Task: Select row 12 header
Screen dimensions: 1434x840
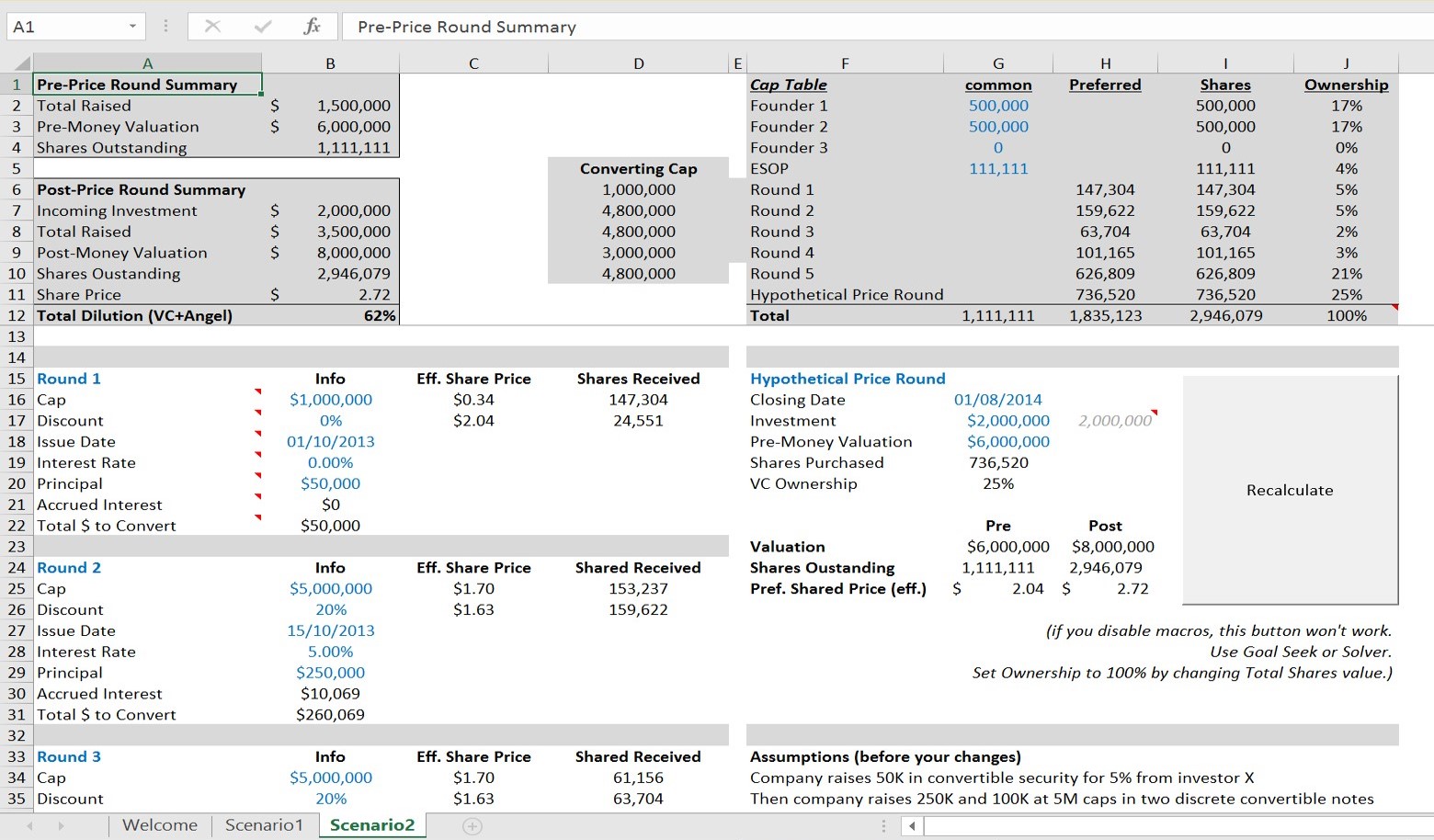Action: pyautogui.click(x=17, y=315)
